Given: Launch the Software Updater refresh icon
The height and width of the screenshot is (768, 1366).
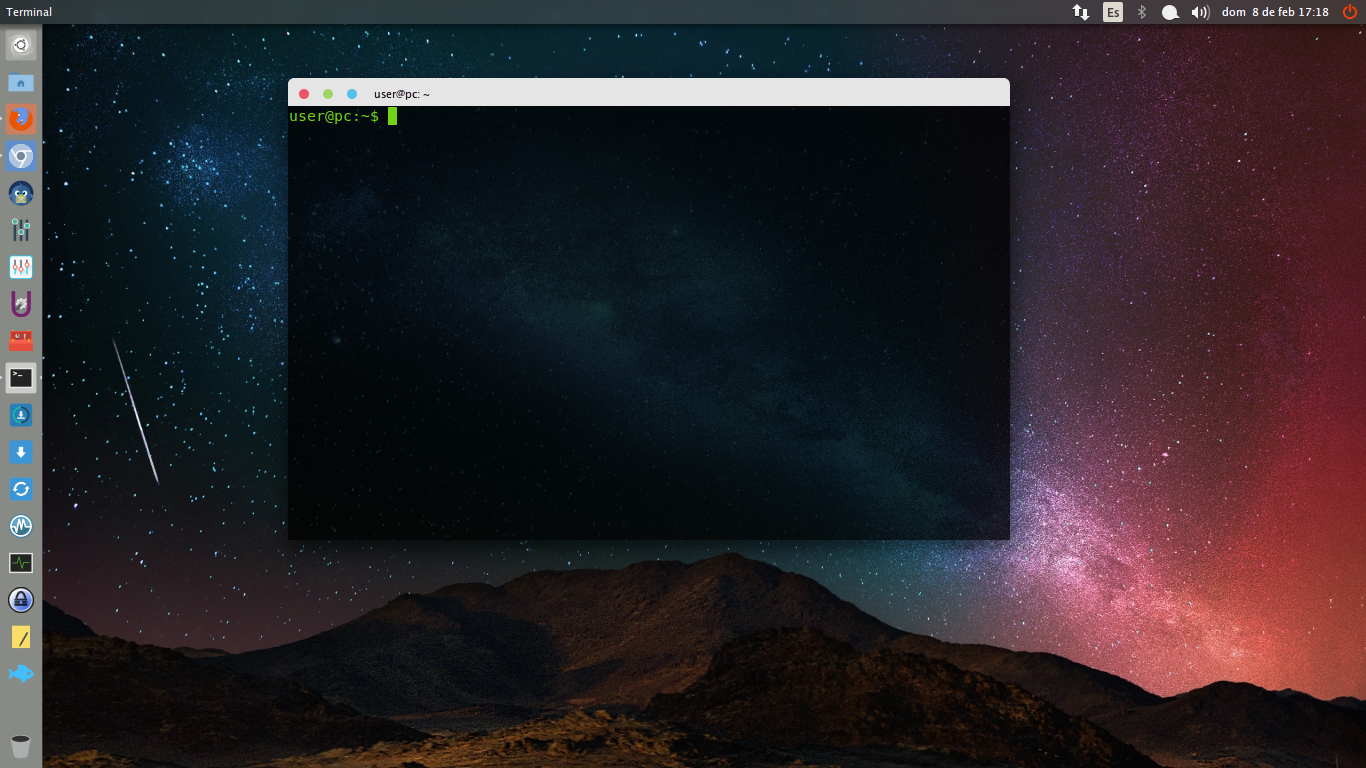Looking at the screenshot, I should [x=21, y=489].
